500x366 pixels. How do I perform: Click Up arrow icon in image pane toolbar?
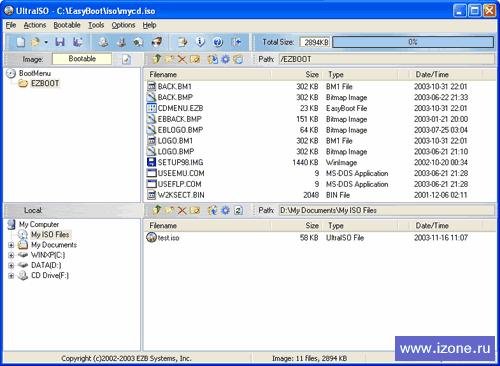click(157, 59)
